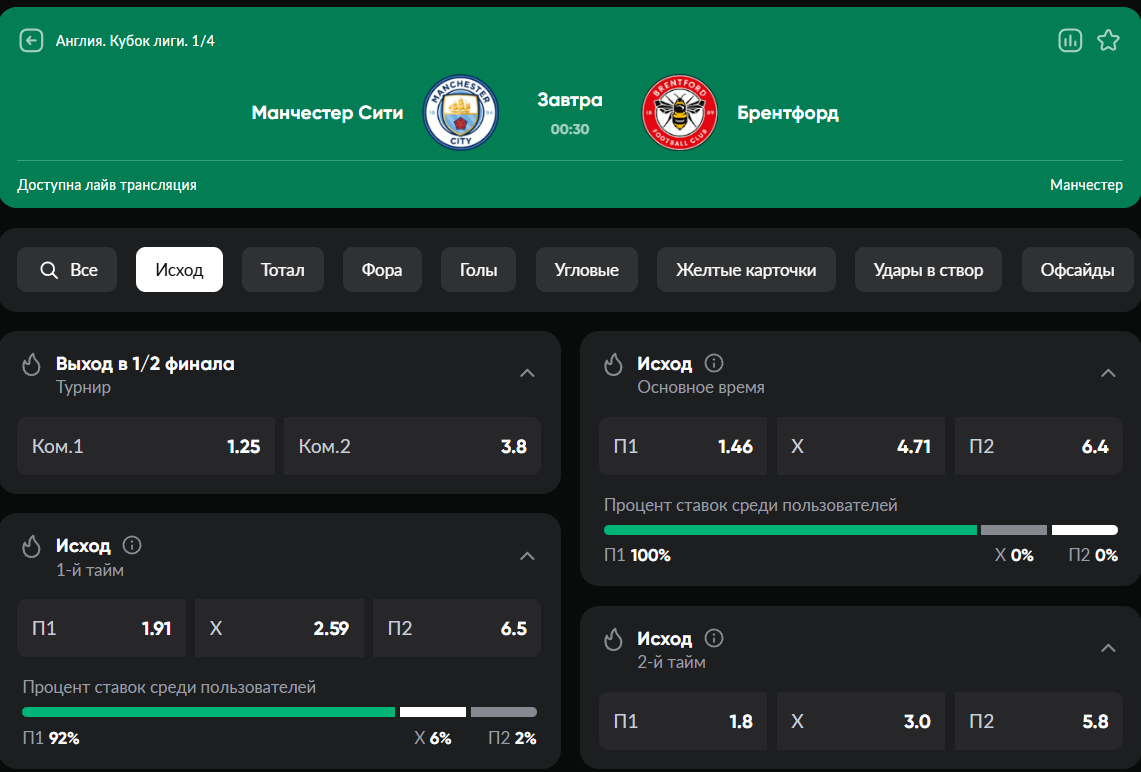
Task: Click the Manchester City club crest
Action: coord(460,113)
